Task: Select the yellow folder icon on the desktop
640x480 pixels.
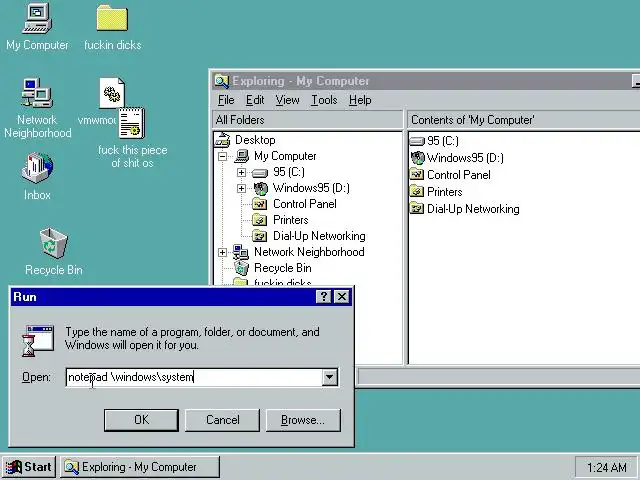Action: 112,18
